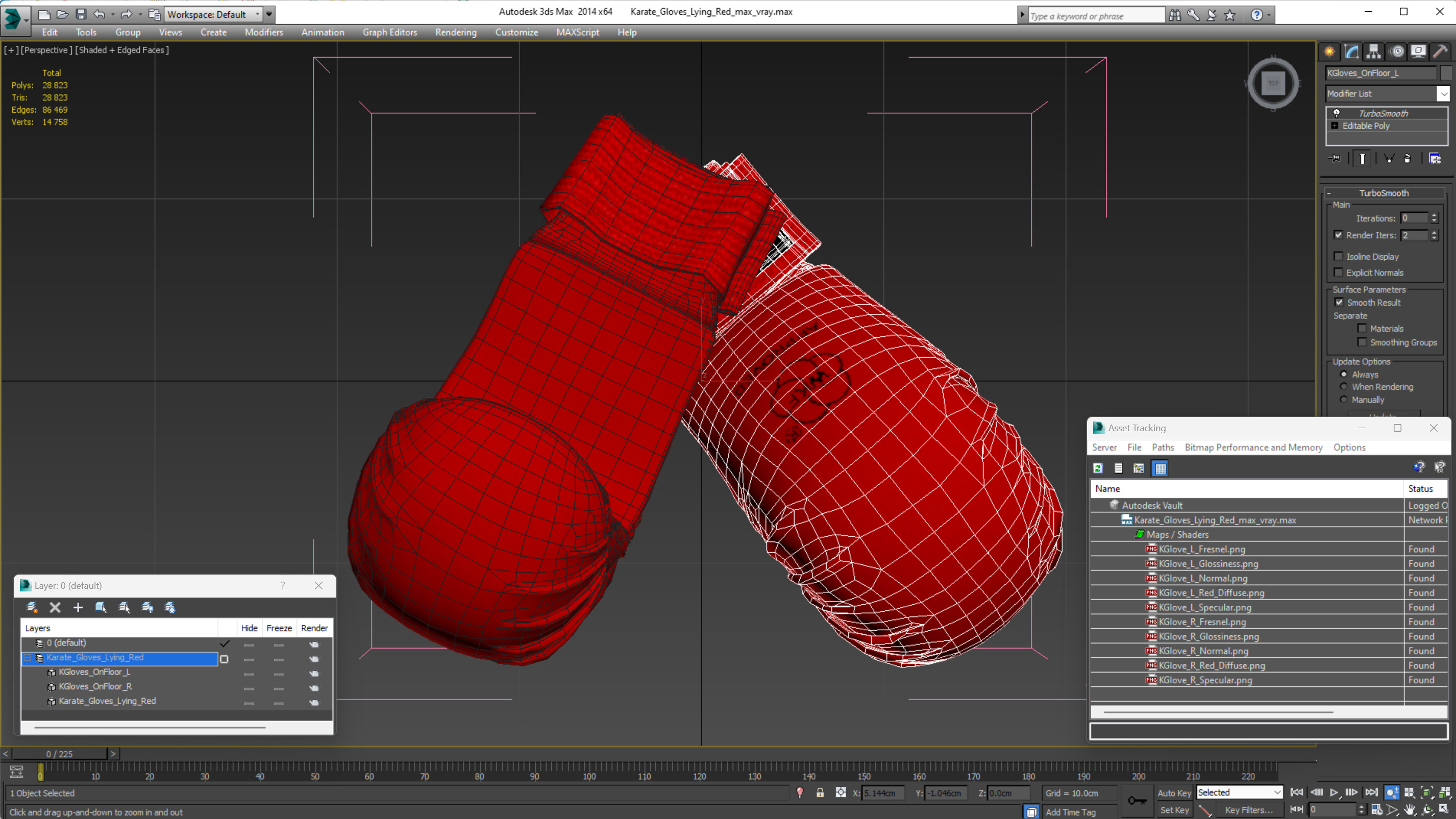Click Go to End playback button

tap(1371, 792)
